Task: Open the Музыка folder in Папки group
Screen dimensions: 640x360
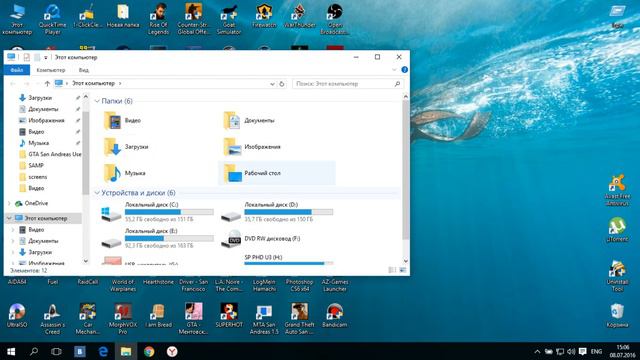Action: tap(124, 173)
